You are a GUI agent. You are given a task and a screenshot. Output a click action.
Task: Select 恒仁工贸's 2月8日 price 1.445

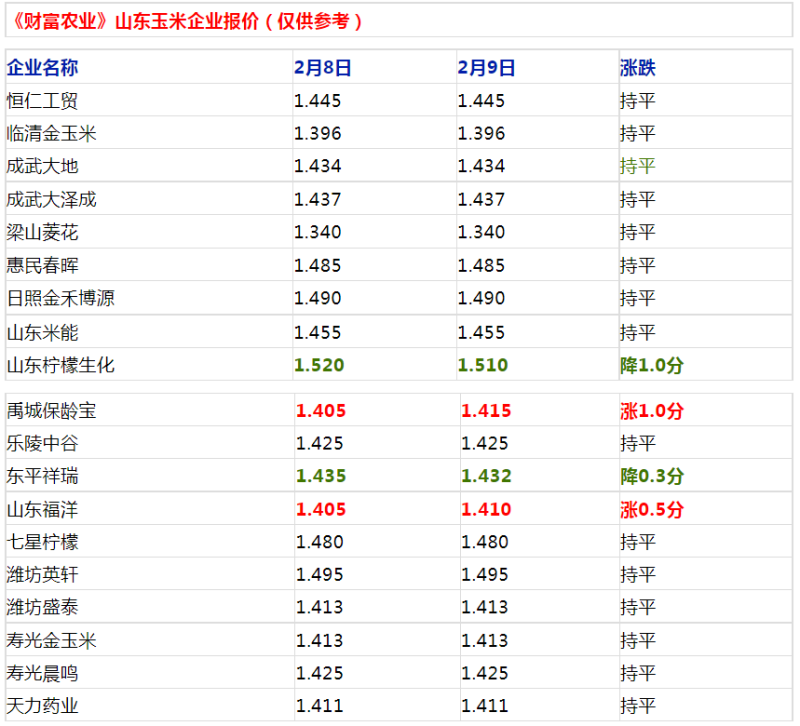317,101
